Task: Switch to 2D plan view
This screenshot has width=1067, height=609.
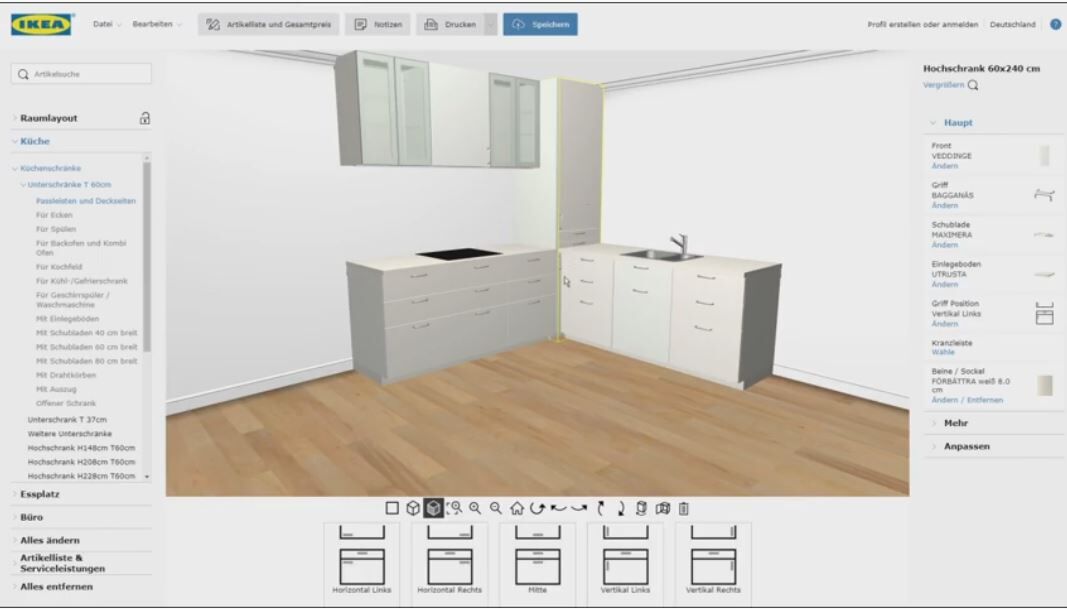Action: pyautogui.click(x=392, y=507)
